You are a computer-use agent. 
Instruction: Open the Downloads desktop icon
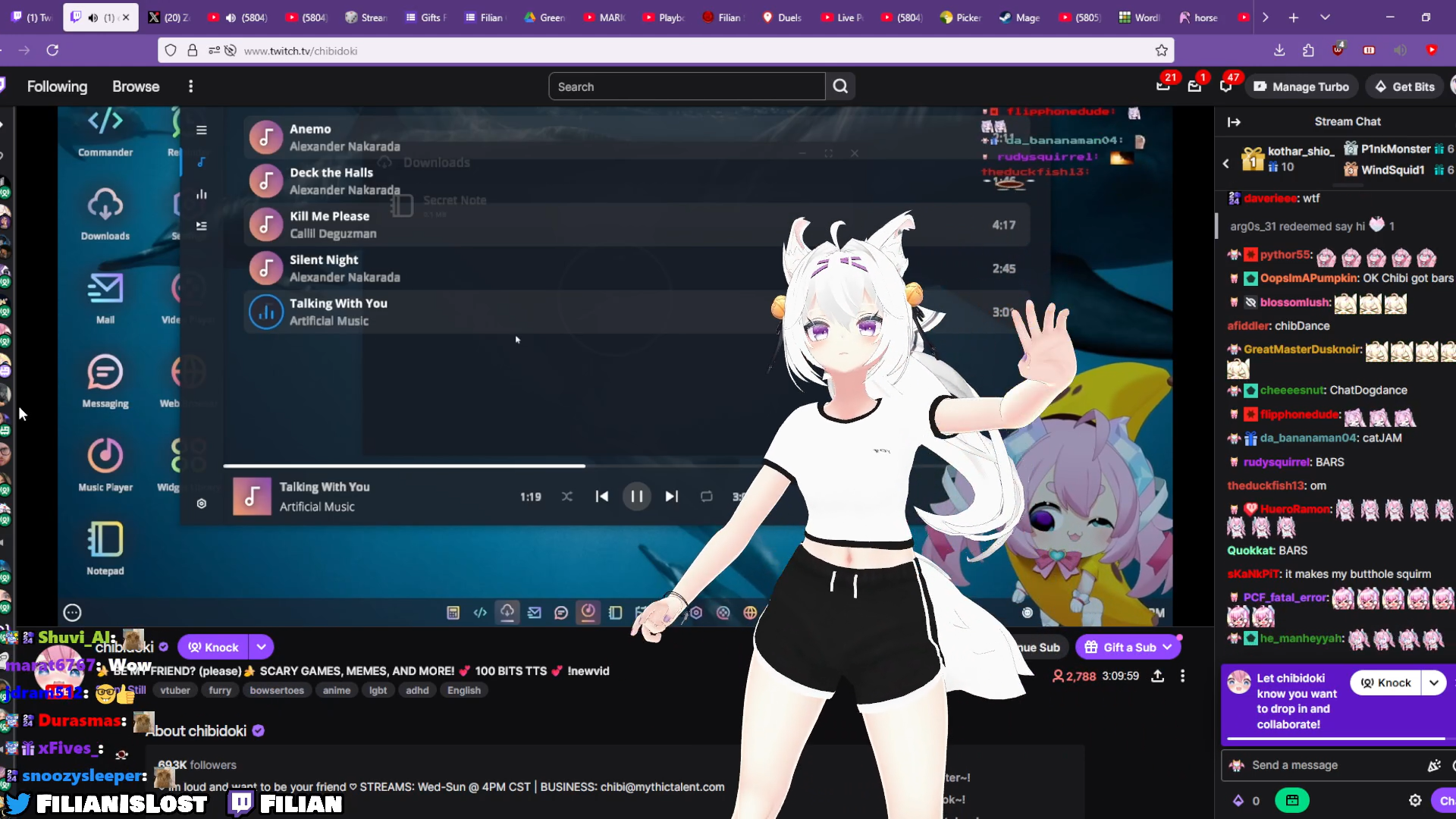(105, 214)
